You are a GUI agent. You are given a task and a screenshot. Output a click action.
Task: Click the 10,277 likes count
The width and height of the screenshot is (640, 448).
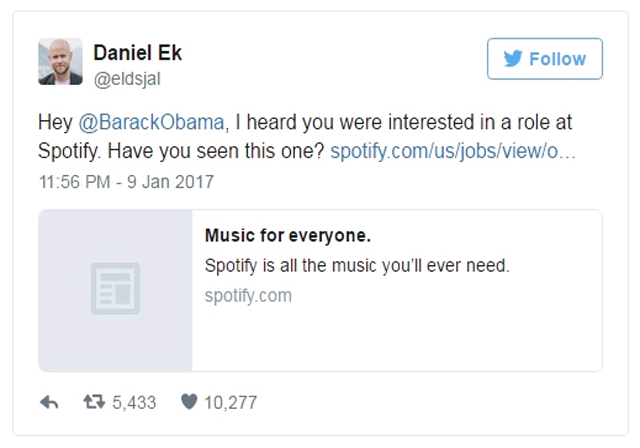tap(230, 403)
